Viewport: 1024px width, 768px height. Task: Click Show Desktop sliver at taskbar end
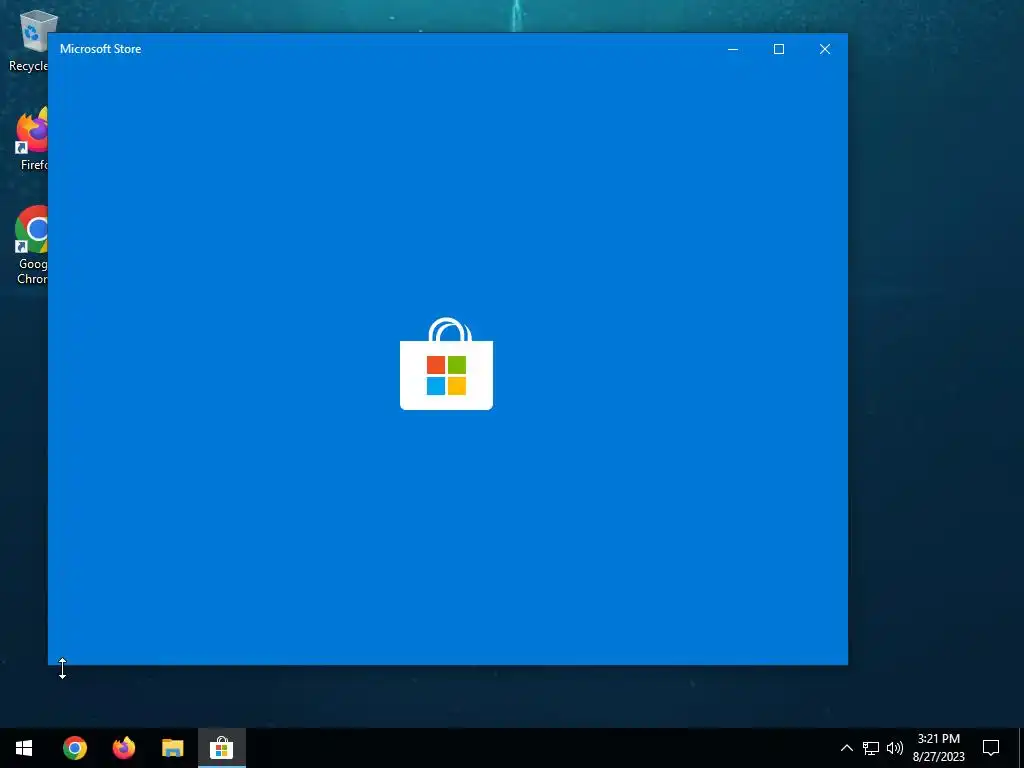[1021, 748]
